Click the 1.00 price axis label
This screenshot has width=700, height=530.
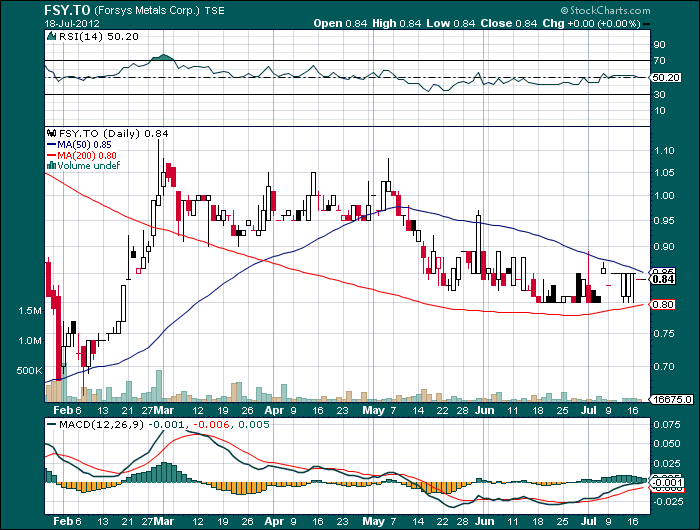click(x=664, y=196)
